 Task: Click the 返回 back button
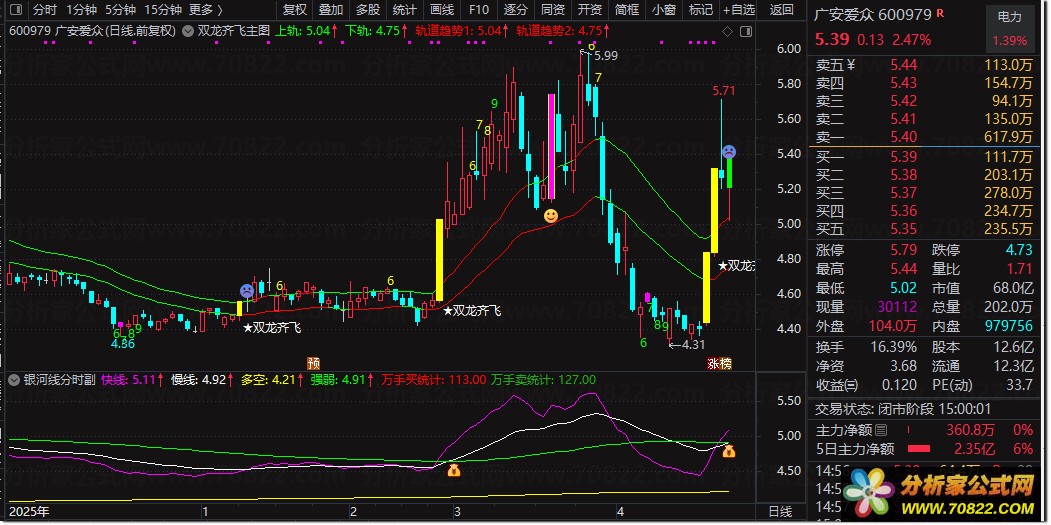[782, 9]
